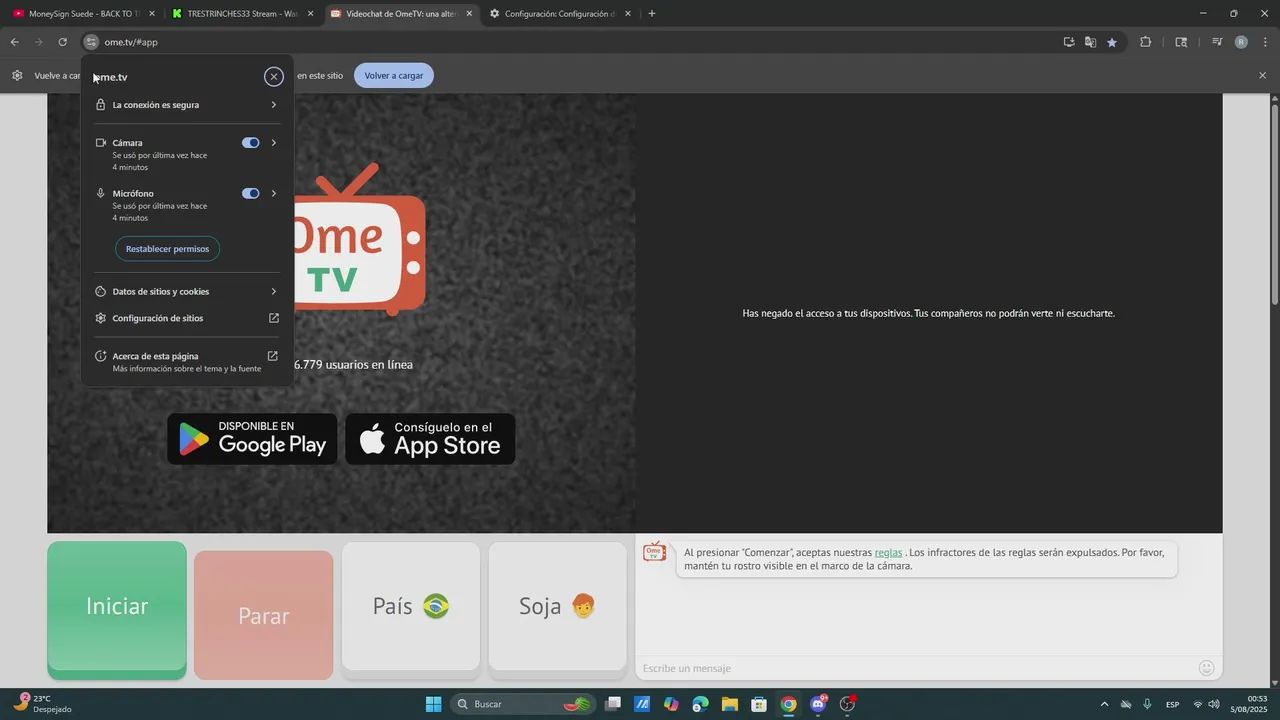
Task: Switch to the MoneySign Suede tab
Action: (x=84, y=14)
